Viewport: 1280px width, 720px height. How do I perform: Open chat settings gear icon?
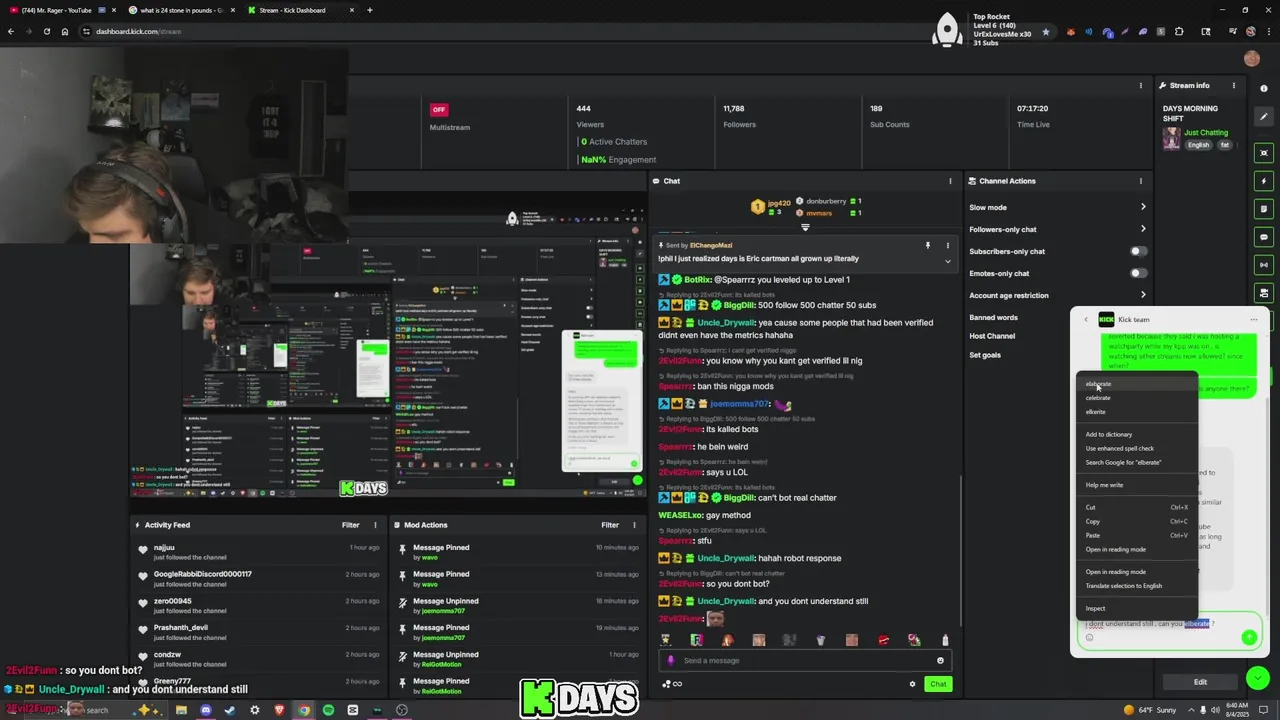coord(912,684)
